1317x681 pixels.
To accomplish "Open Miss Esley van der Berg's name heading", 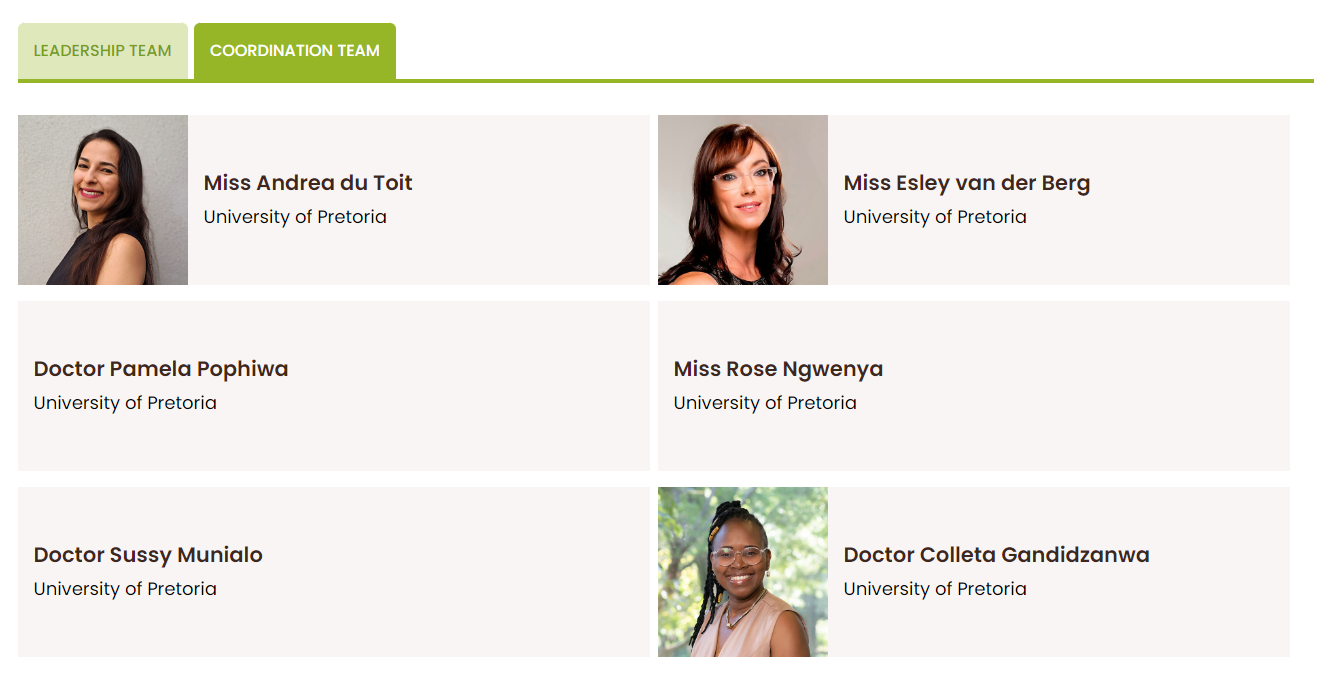I will click(x=966, y=183).
